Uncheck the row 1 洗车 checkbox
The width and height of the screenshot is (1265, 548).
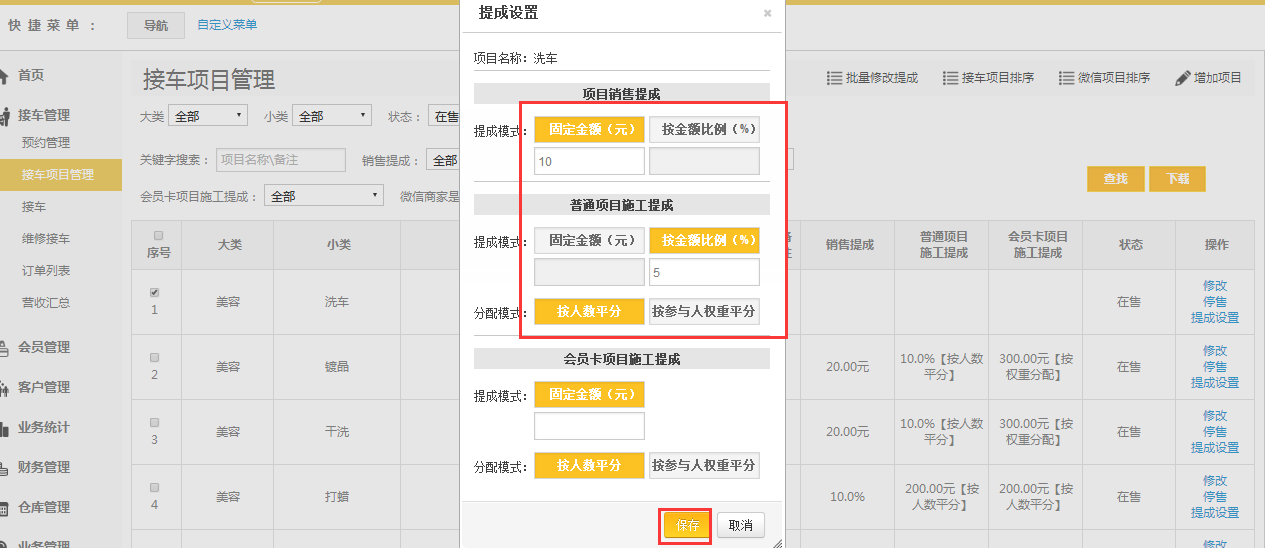tap(154, 293)
